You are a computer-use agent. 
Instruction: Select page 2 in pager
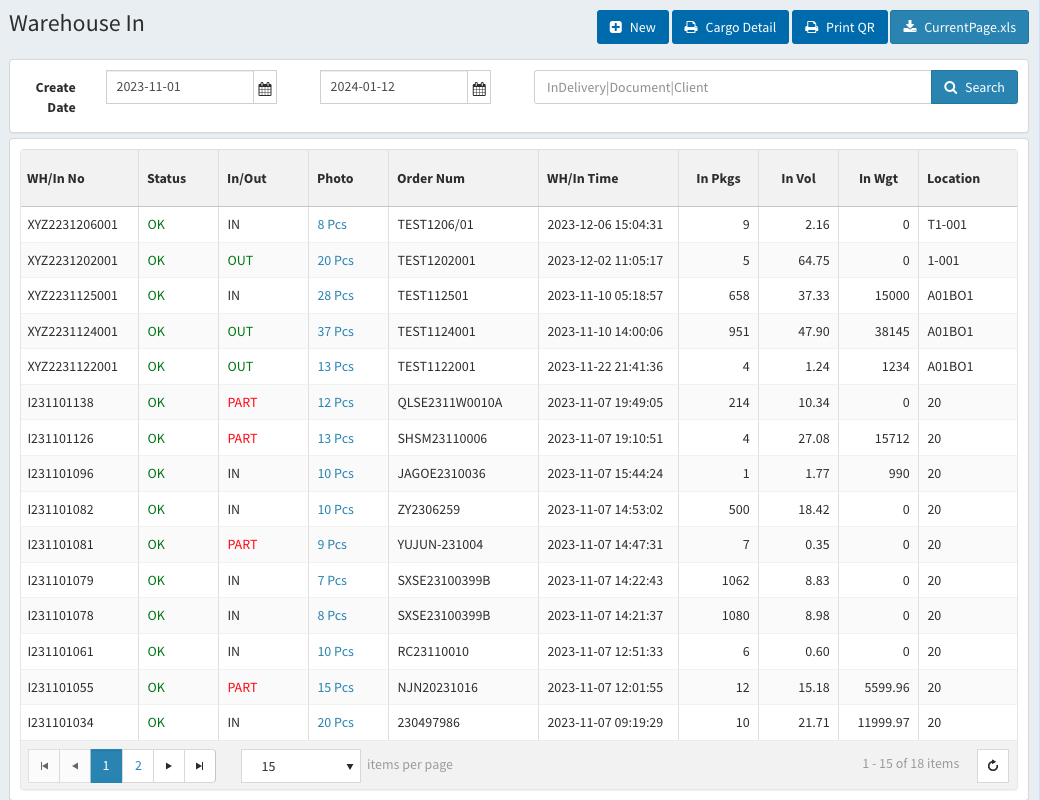coord(138,766)
